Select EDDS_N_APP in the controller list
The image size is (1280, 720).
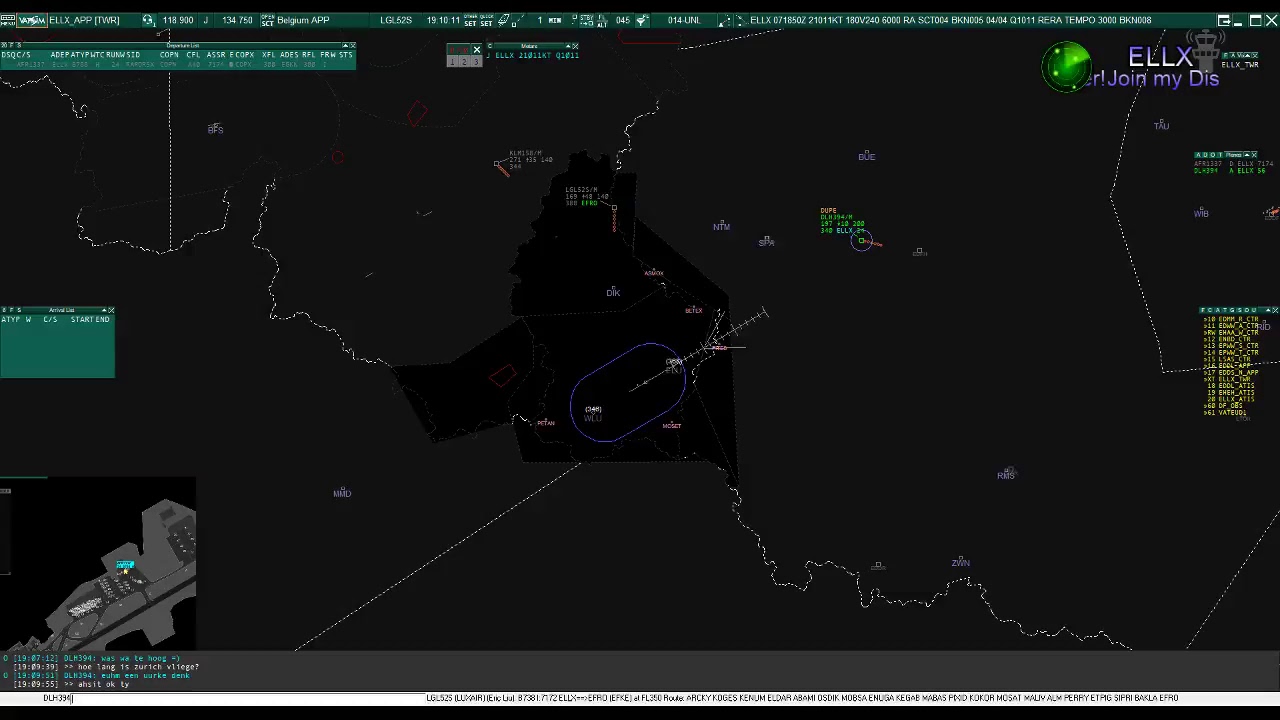(x=1230, y=372)
